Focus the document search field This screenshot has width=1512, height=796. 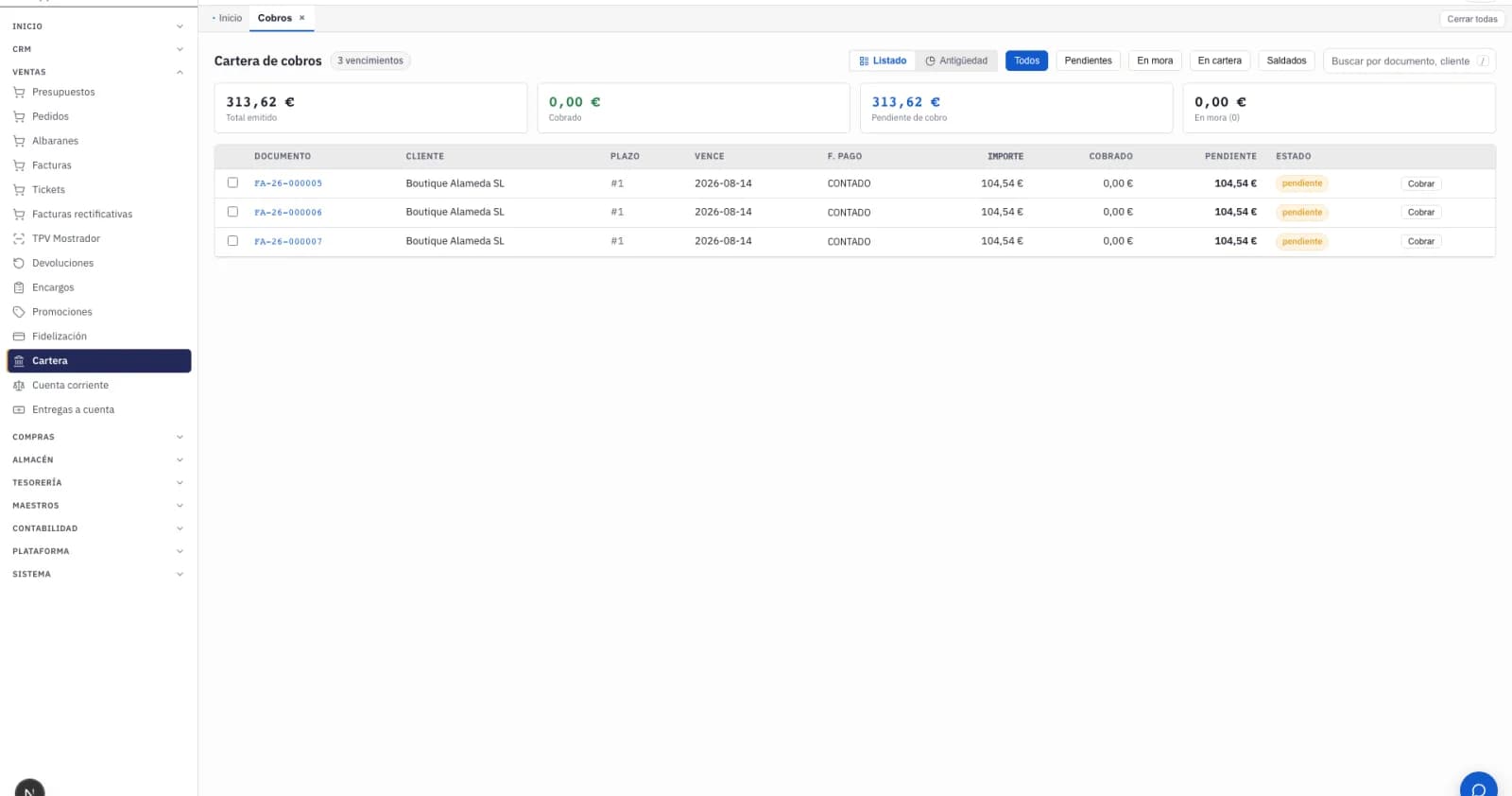click(x=1409, y=61)
